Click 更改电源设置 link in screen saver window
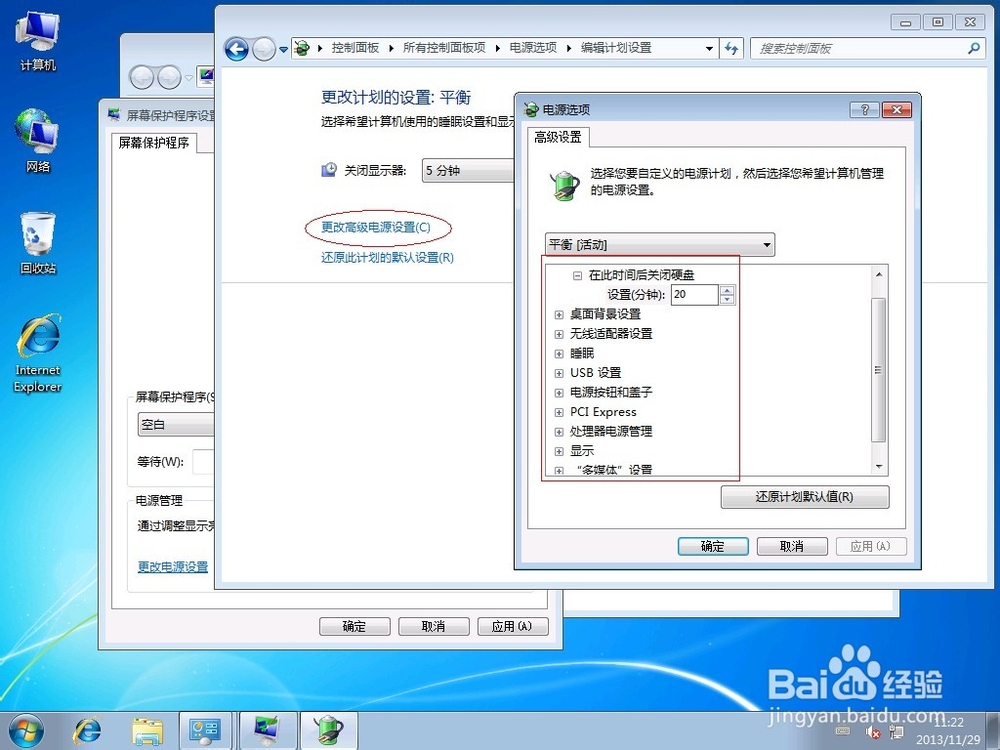This screenshot has height=750, width=1000. (173, 566)
